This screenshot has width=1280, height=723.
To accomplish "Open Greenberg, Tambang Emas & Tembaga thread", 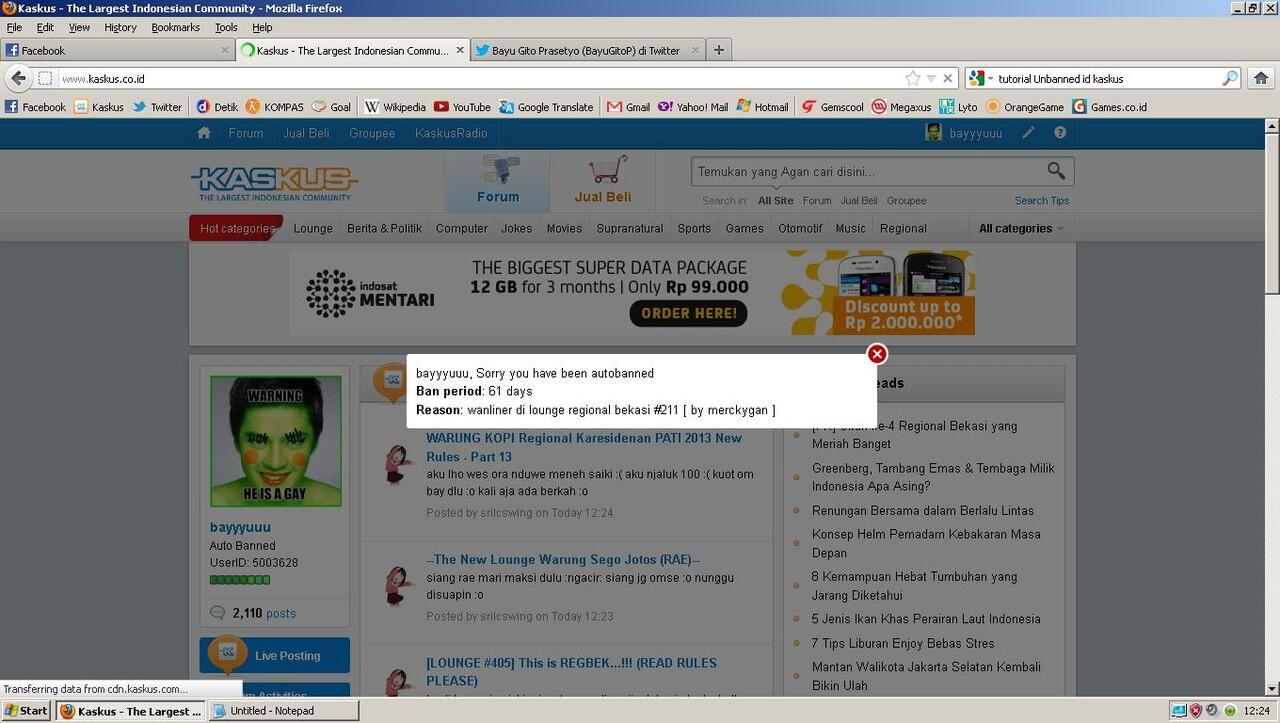I will [x=933, y=477].
